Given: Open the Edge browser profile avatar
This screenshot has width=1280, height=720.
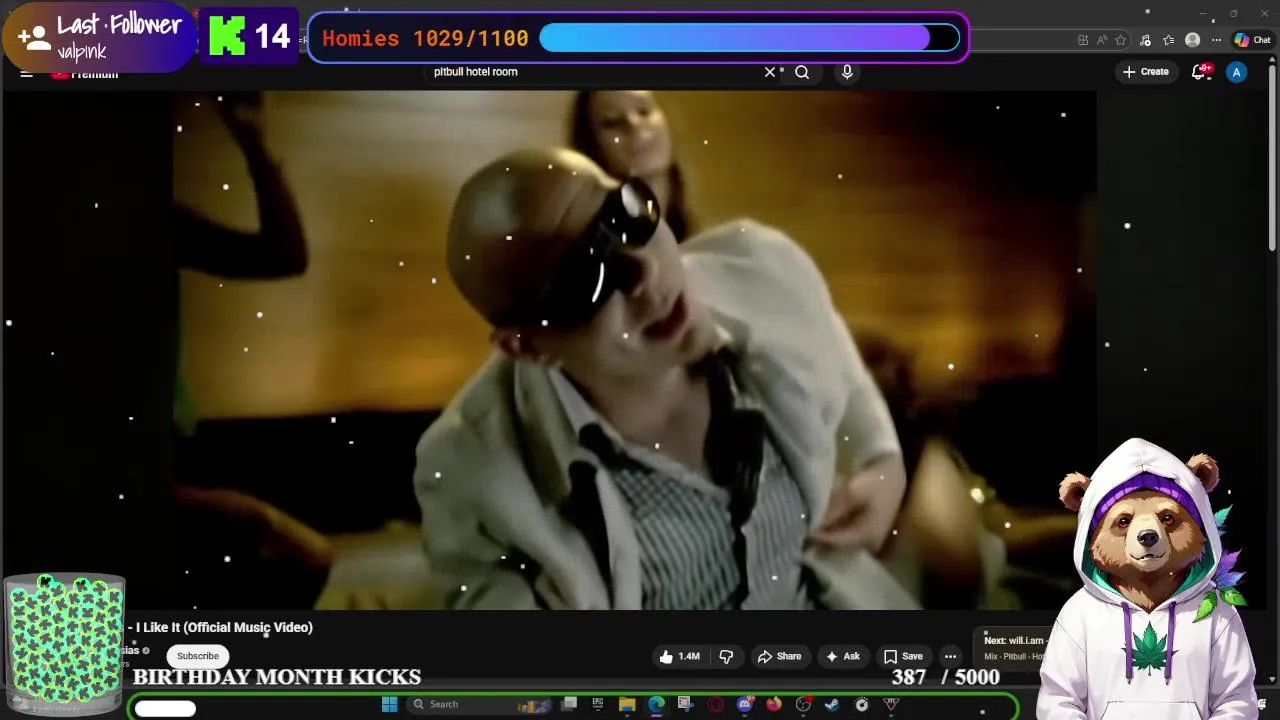Looking at the screenshot, I should (x=1192, y=40).
